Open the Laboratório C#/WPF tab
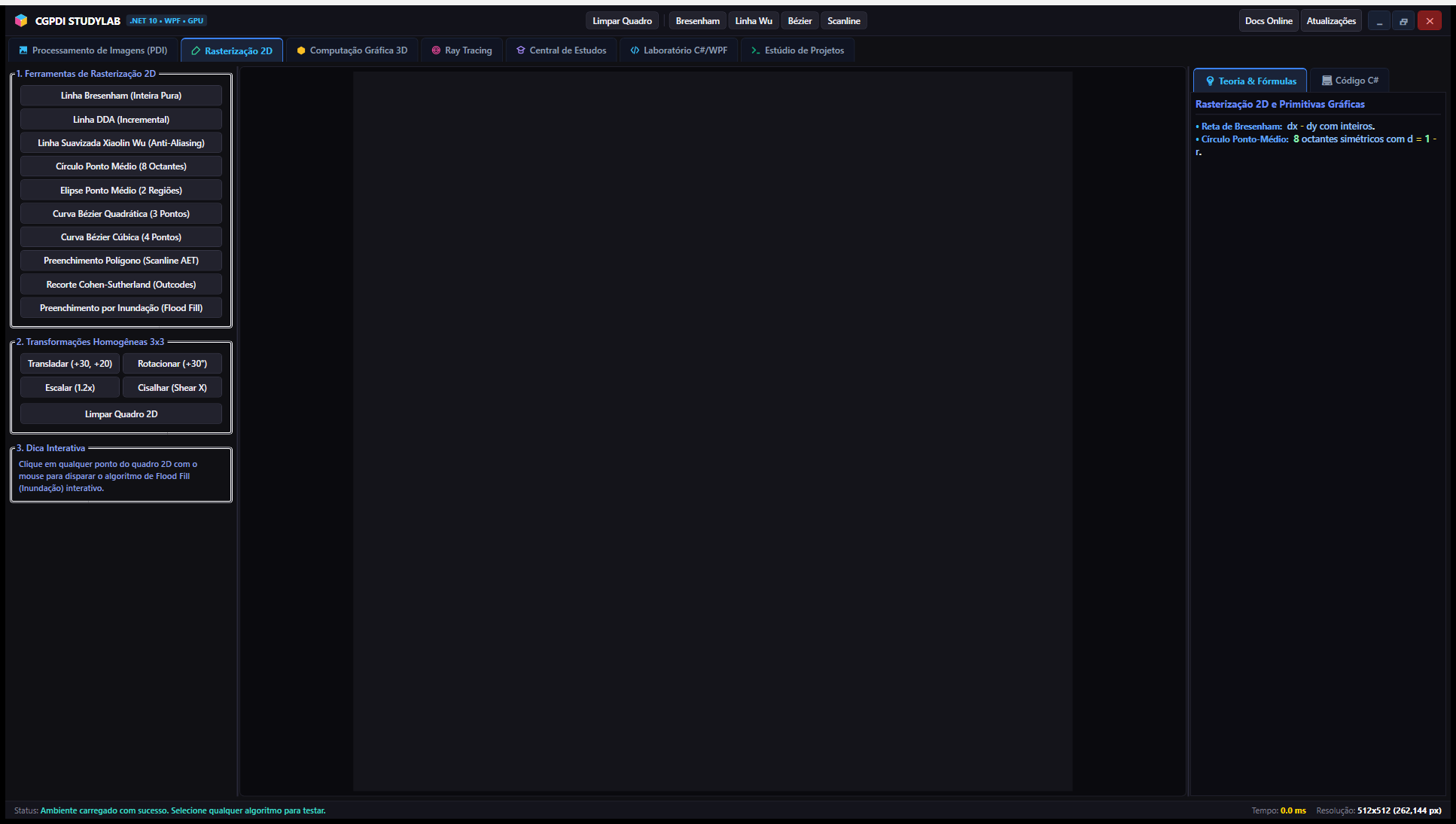Viewport: 1456px width, 824px height. pyautogui.click(x=678, y=50)
